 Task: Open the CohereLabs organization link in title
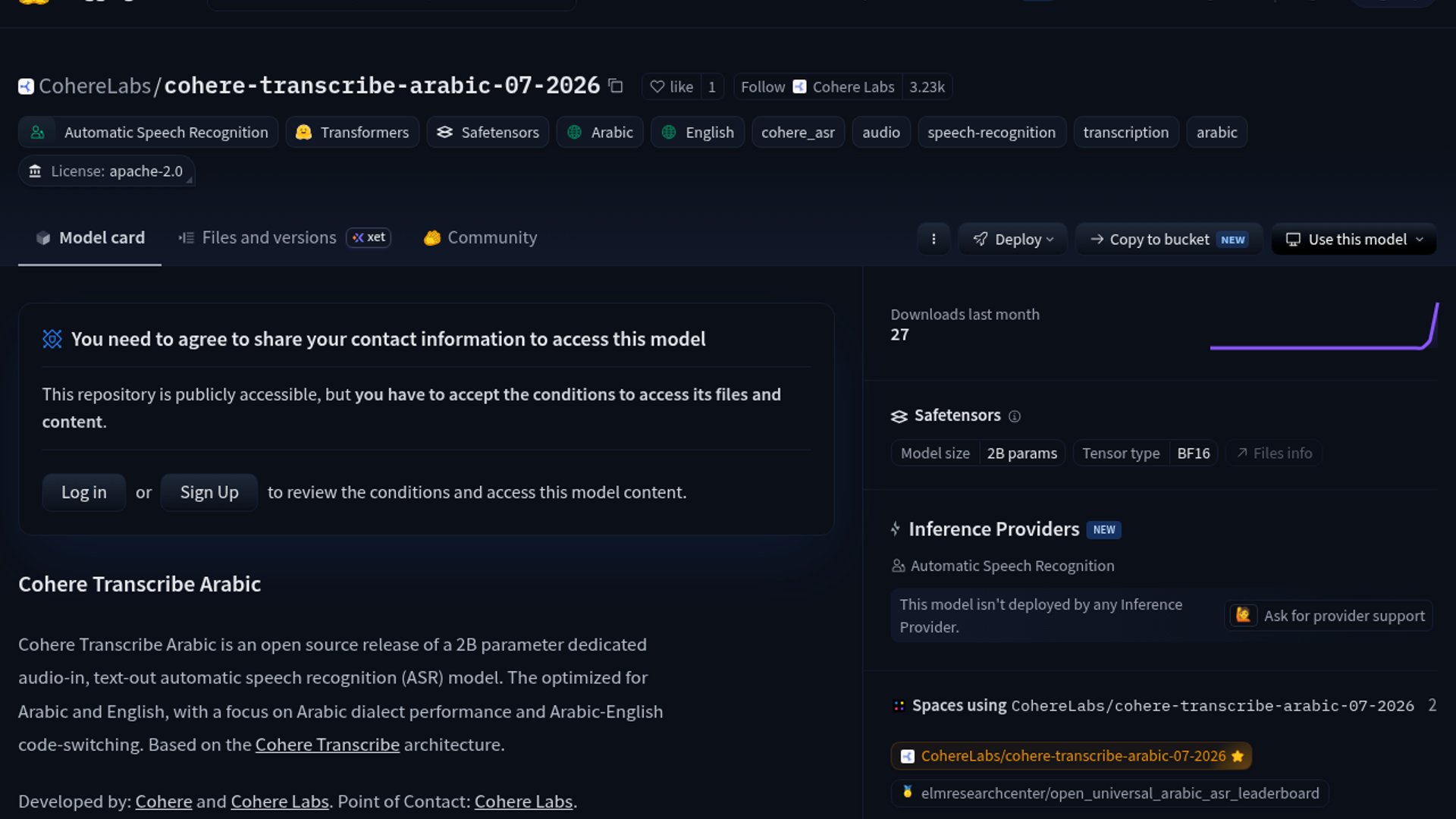point(95,86)
